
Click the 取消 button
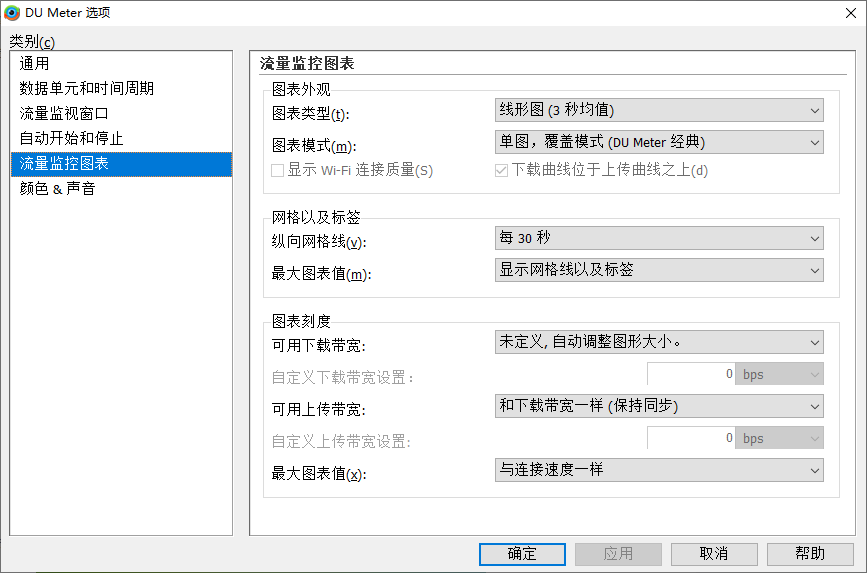coord(714,554)
